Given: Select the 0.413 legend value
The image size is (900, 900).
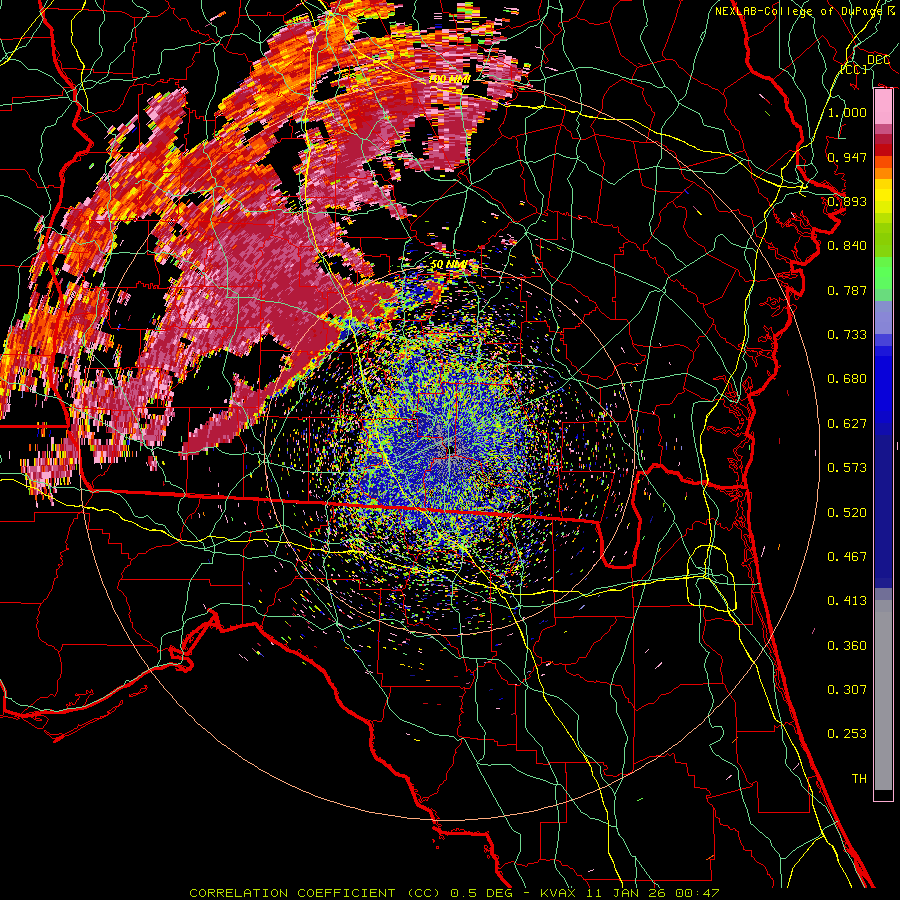Looking at the screenshot, I should click(x=847, y=601).
